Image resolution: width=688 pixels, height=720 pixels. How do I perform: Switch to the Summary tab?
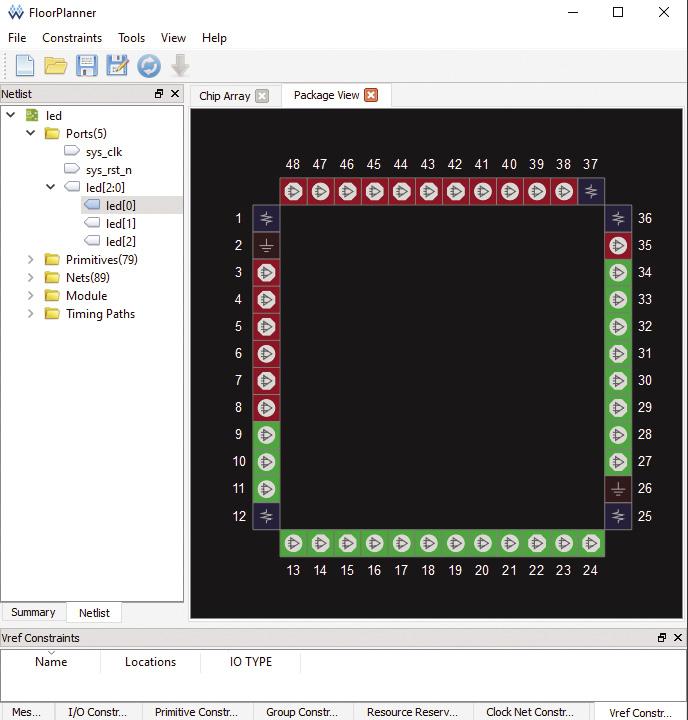[x=33, y=612]
